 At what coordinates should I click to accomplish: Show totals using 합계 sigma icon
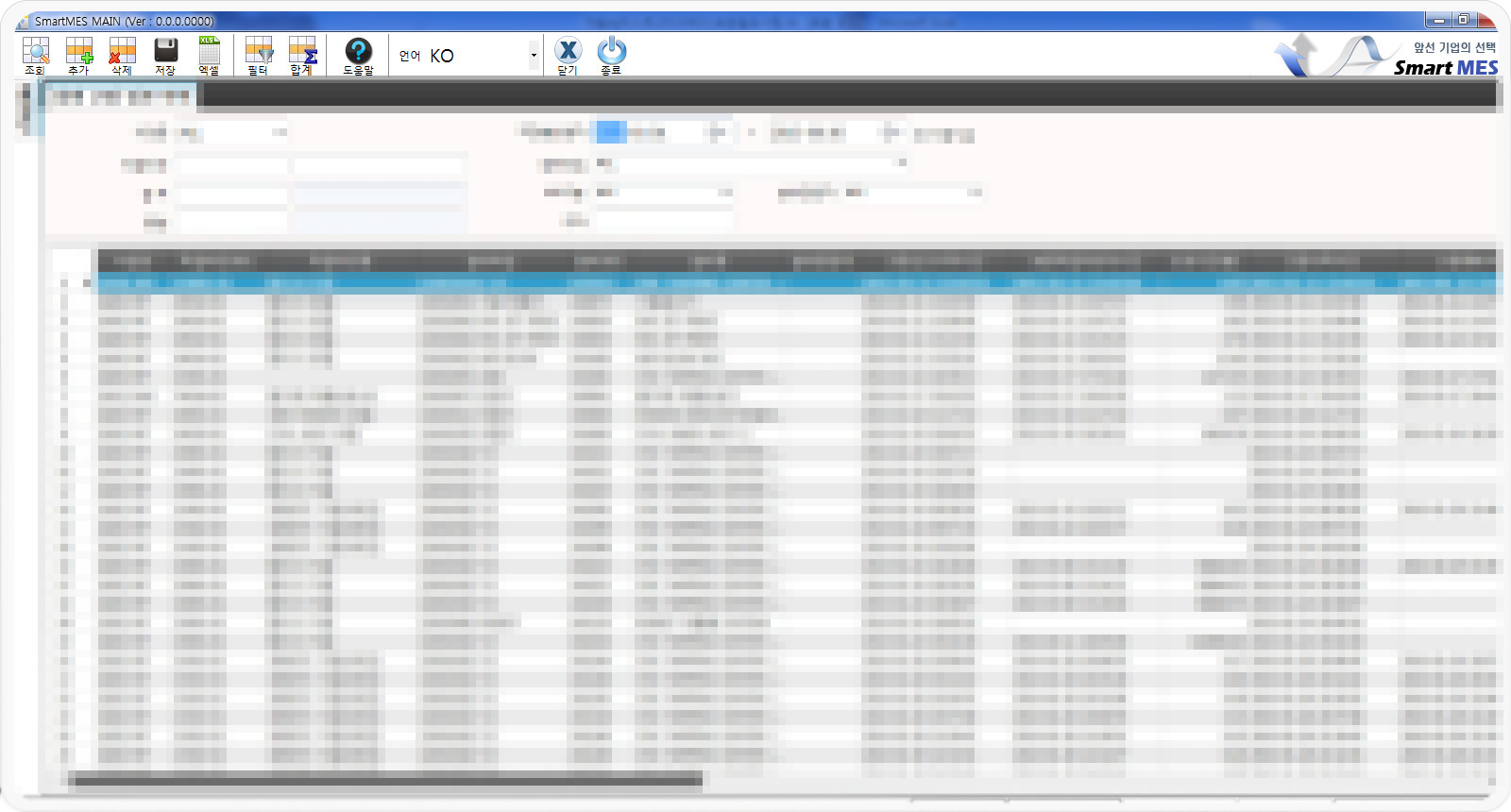point(301,55)
